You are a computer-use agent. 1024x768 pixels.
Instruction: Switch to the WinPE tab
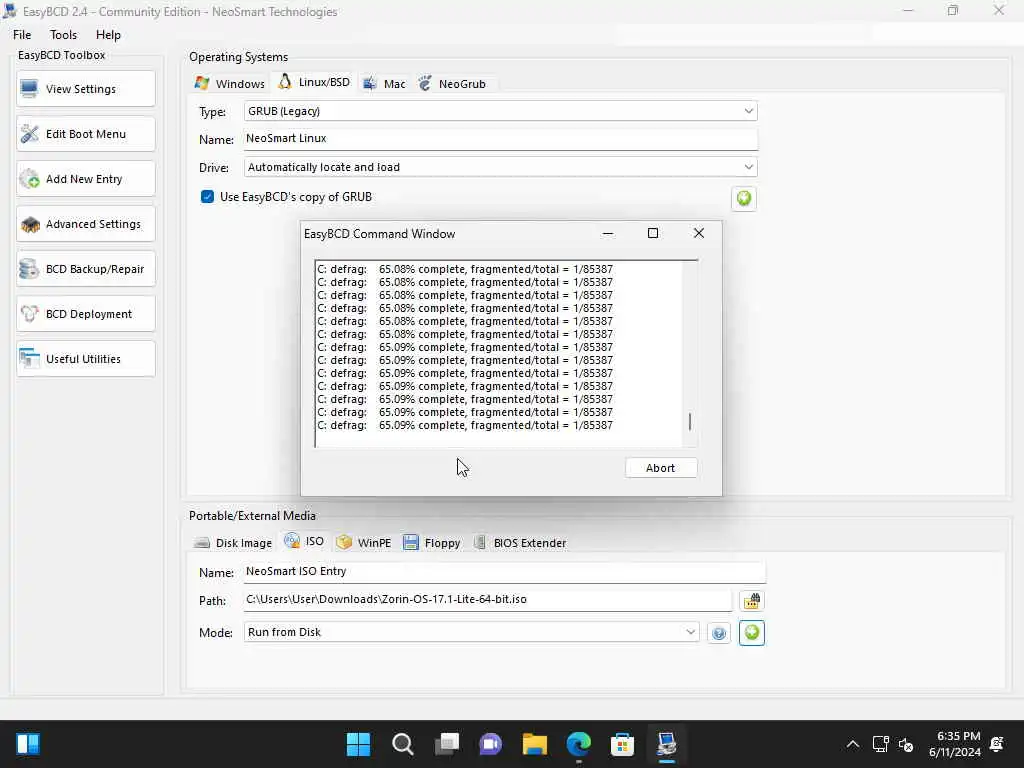pos(364,543)
